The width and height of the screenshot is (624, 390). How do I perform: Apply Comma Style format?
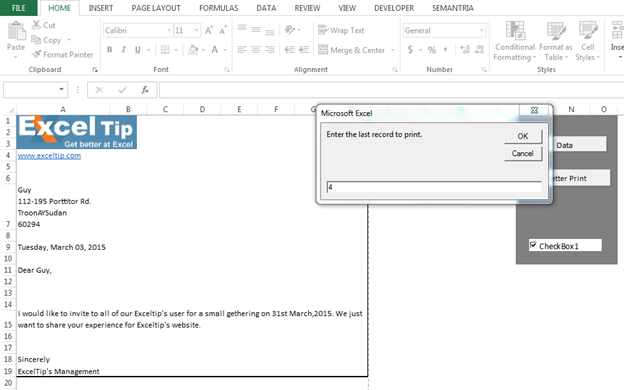pyautogui.click(x=445, y=50)
